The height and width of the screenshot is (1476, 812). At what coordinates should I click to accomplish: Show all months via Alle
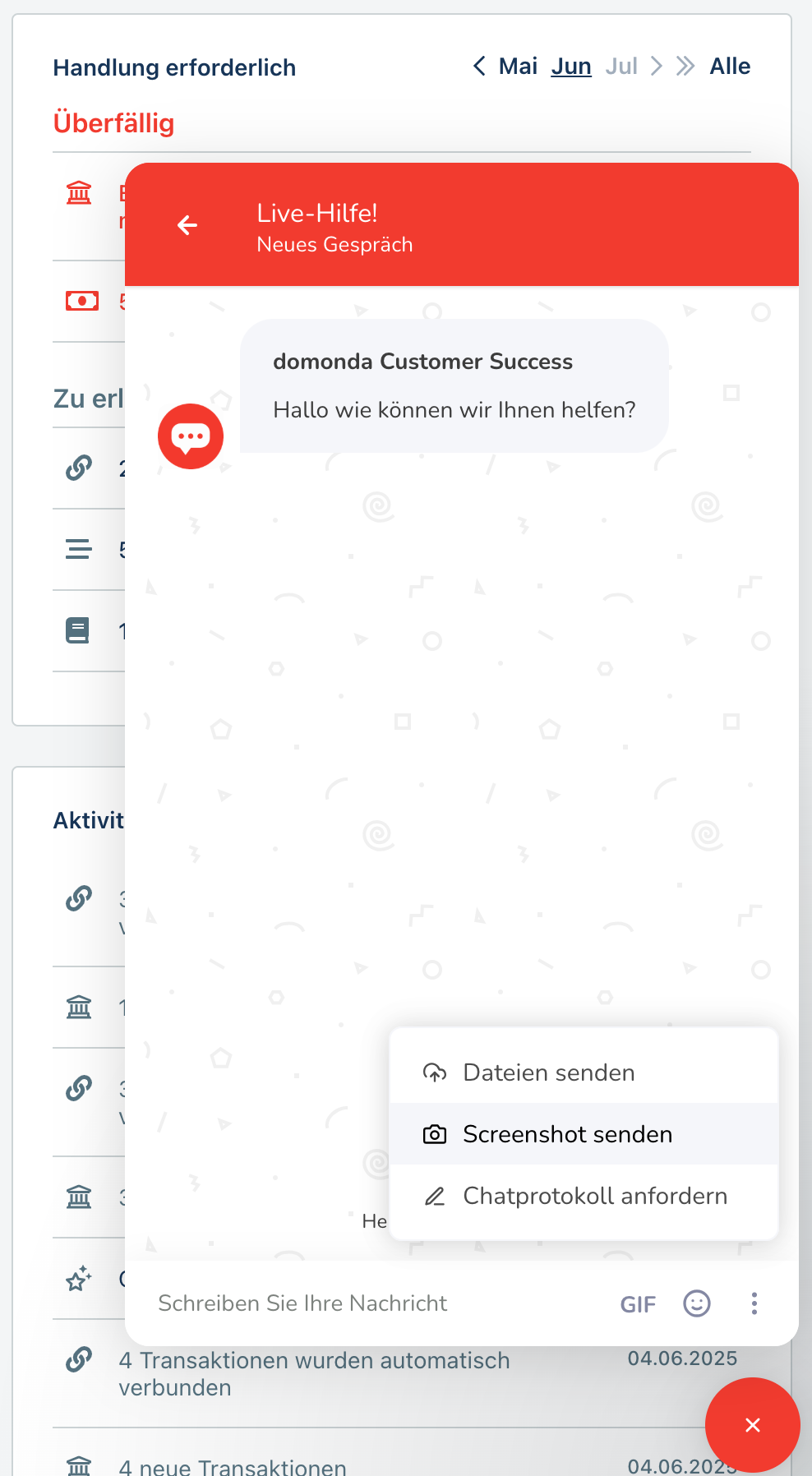(x=730, y=67)
